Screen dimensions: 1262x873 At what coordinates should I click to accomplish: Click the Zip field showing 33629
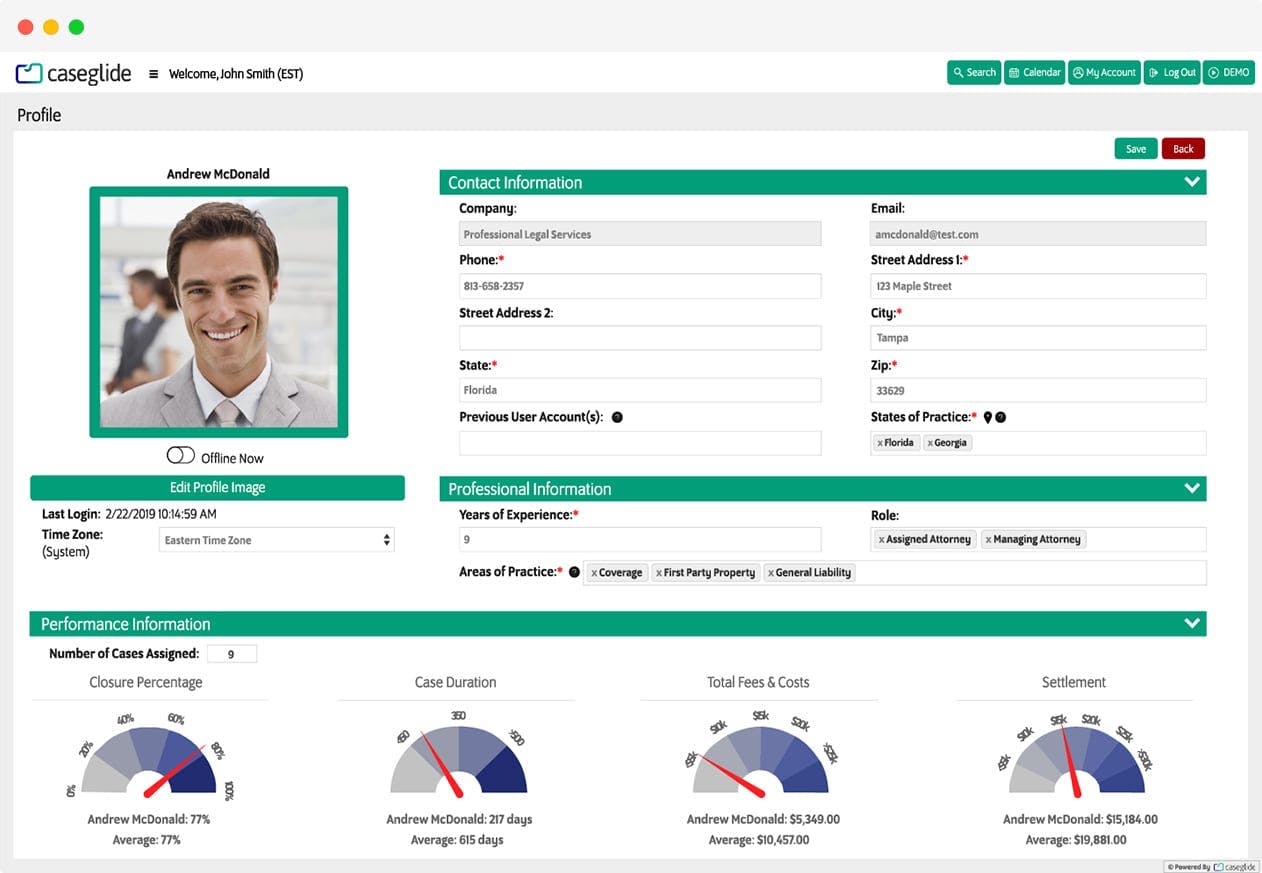point(1038,390)
